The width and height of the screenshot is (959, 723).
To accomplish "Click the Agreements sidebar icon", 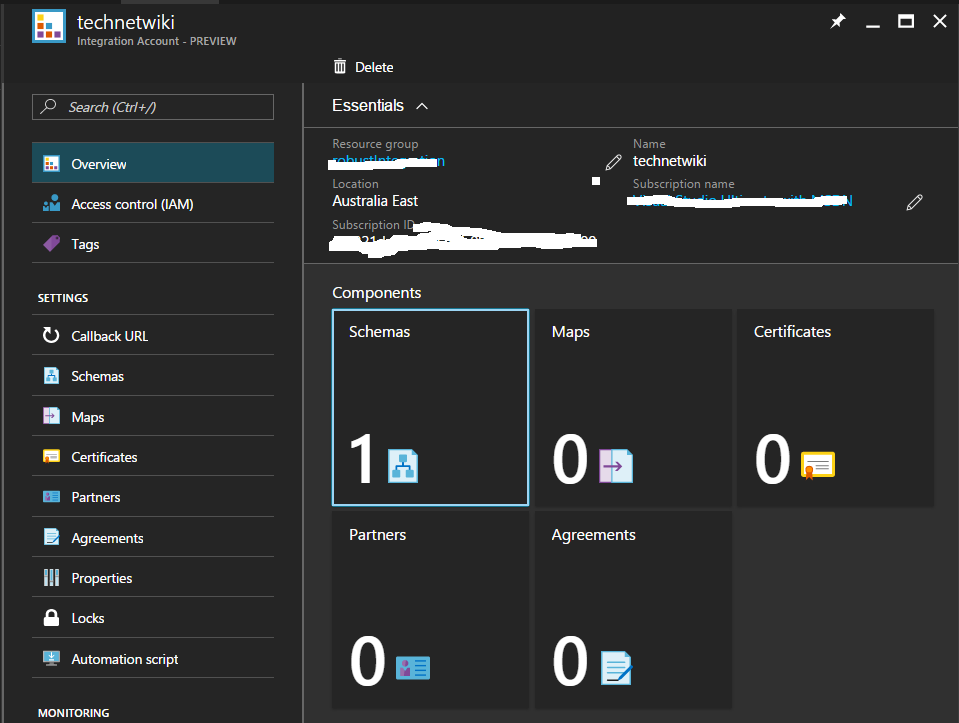I will (x=51, y=537).
